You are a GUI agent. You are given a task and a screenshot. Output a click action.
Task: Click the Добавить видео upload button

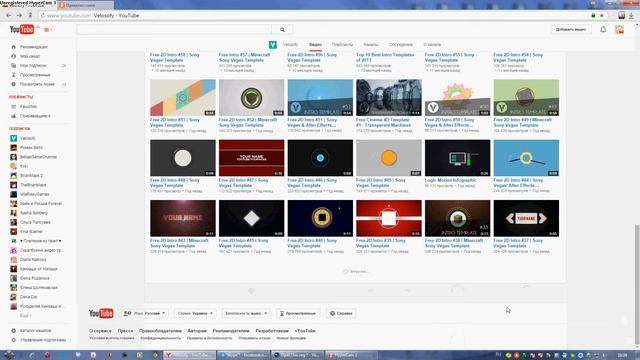point(571,29)
